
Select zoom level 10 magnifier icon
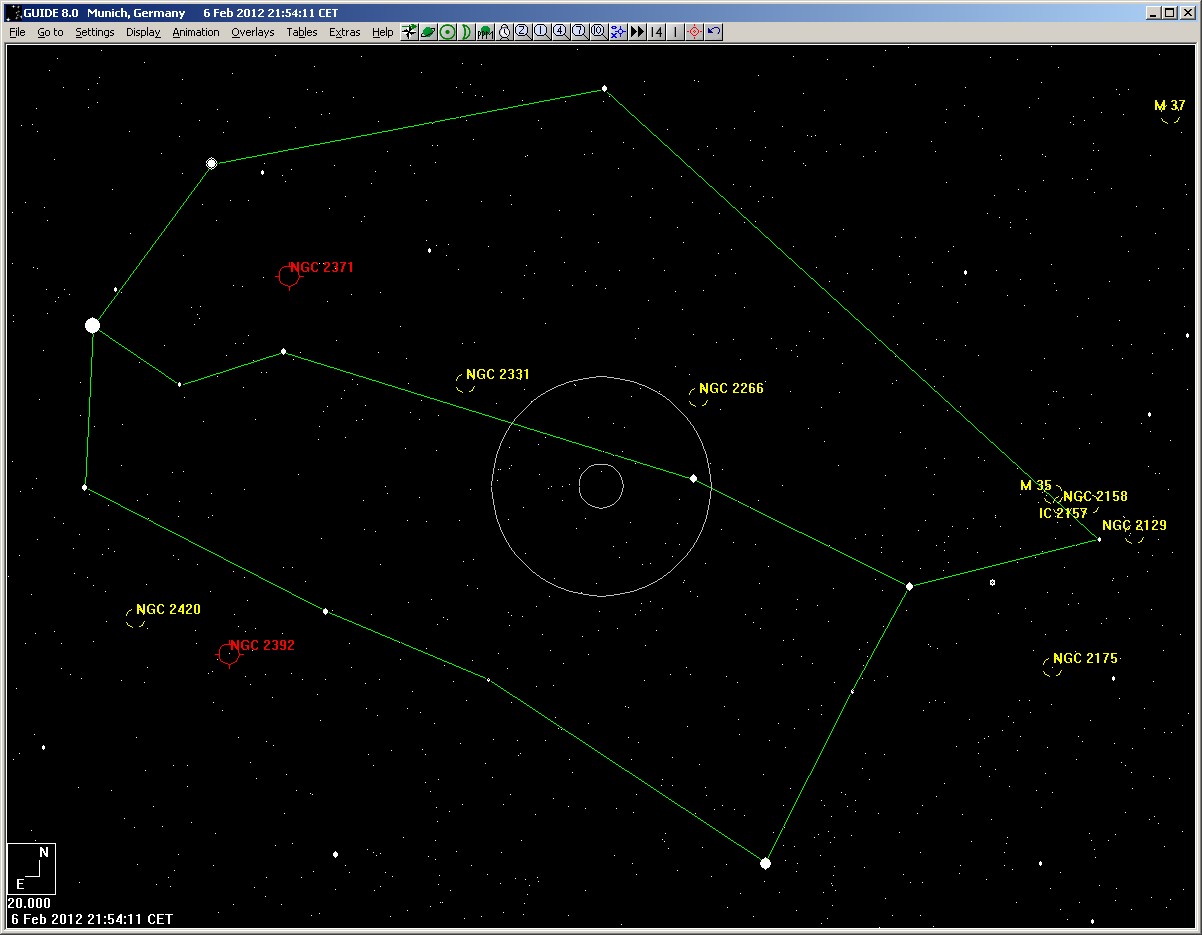click(x=598, y=32)
